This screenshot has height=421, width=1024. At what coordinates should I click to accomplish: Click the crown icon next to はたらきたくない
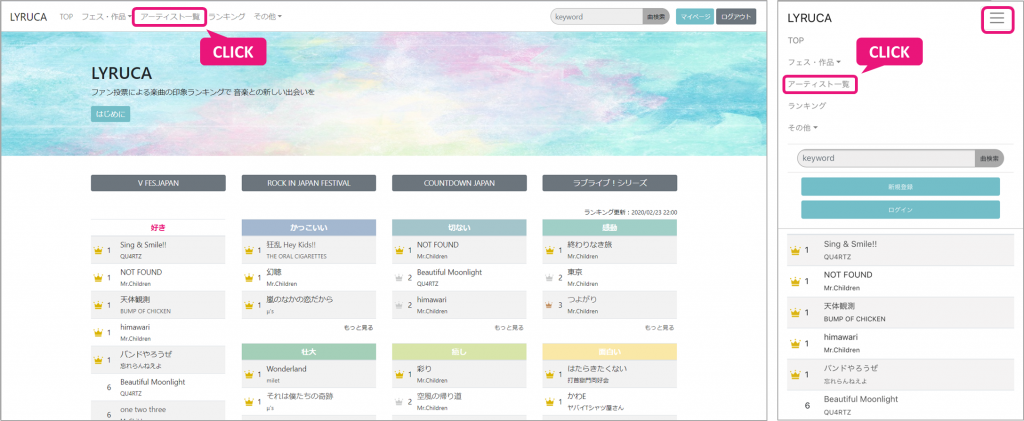(550, 374)
